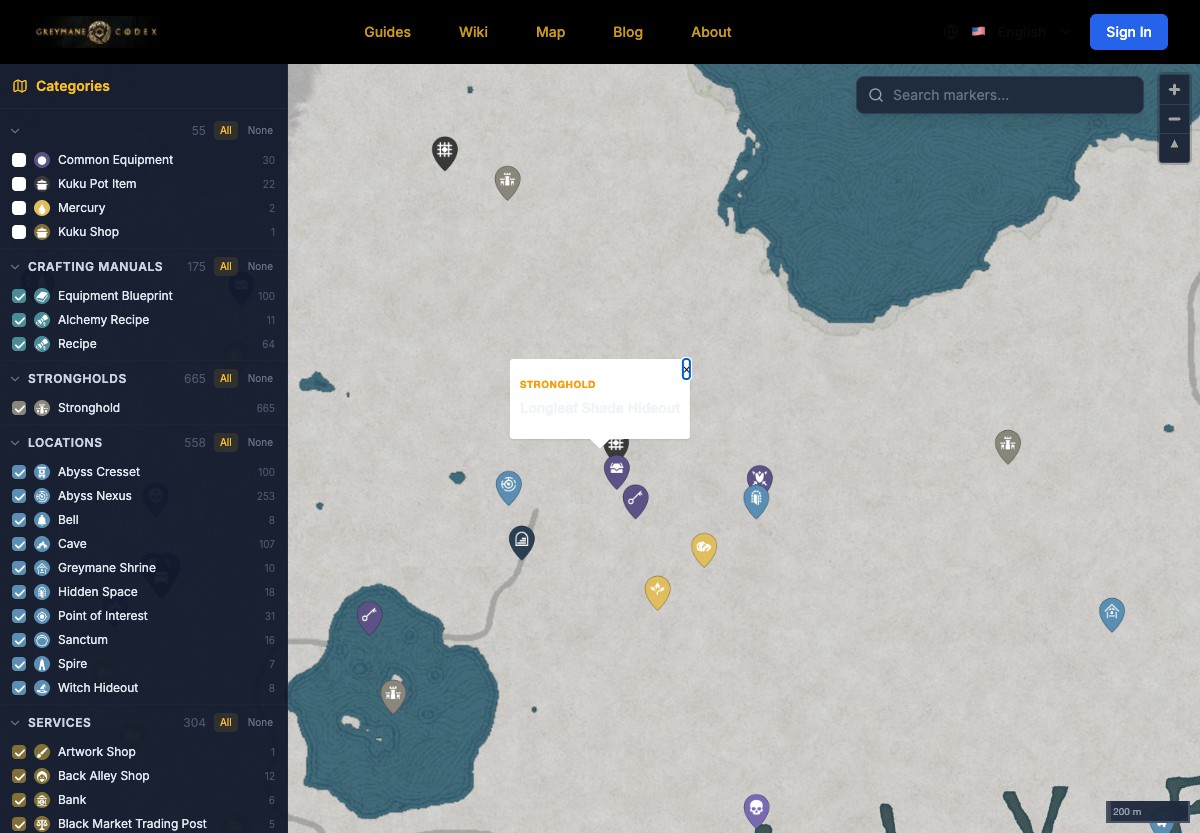
Task: Uncheck the Alchemy Recipe checkbox
Action: 19,320
